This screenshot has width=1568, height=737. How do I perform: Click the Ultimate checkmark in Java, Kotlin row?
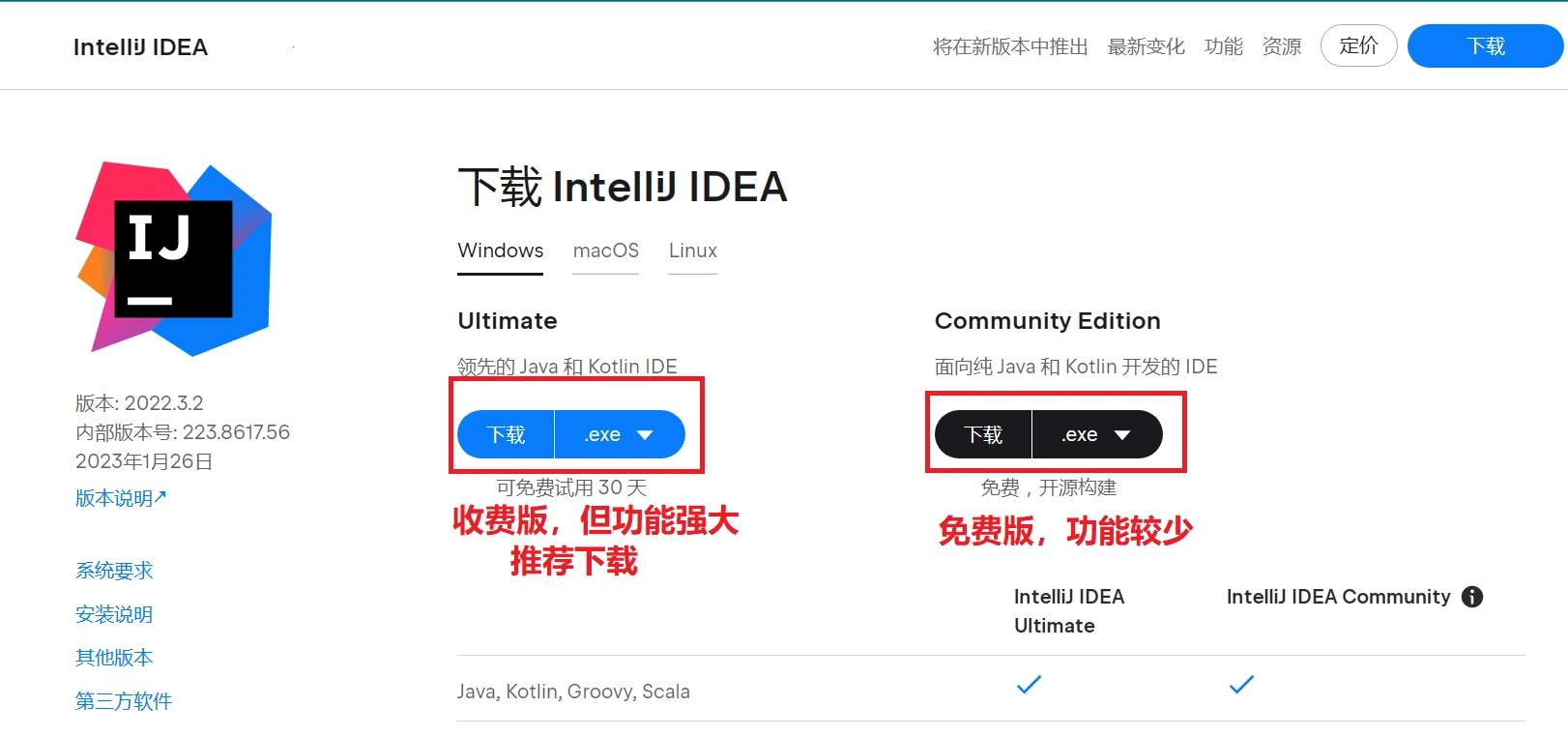coord(1029,685)
